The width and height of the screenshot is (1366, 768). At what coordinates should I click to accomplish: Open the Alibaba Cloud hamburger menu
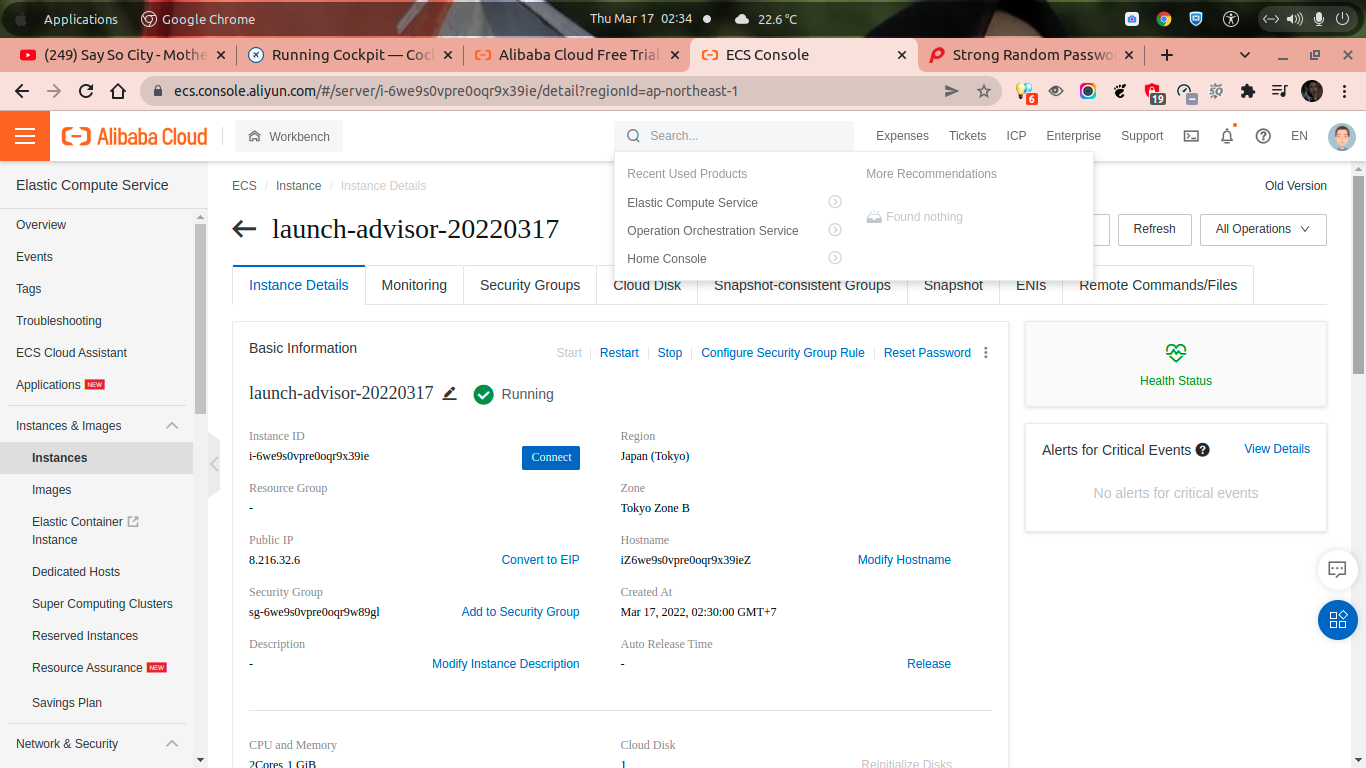25,136
